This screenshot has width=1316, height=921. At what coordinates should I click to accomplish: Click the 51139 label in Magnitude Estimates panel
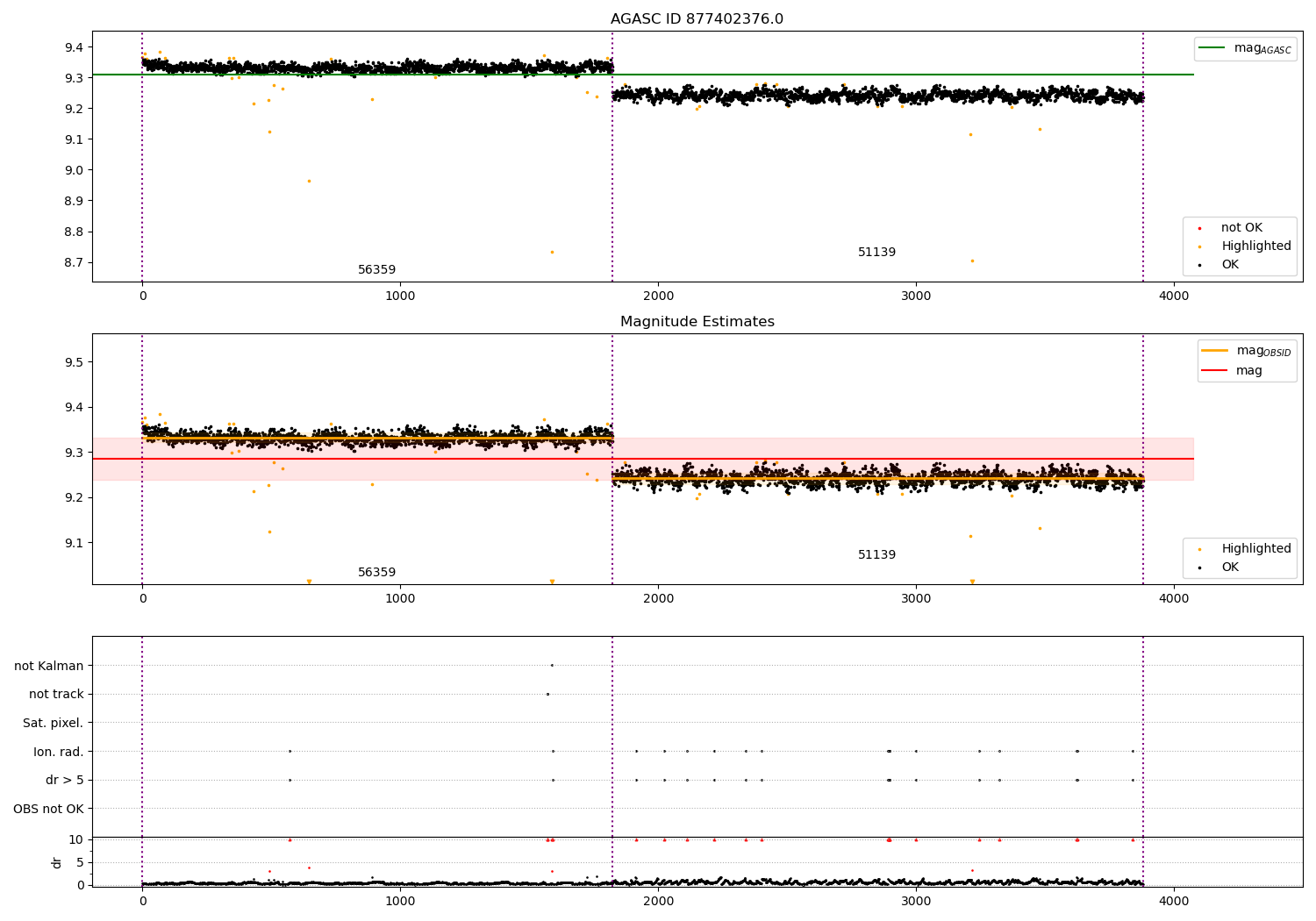(876, 555)
